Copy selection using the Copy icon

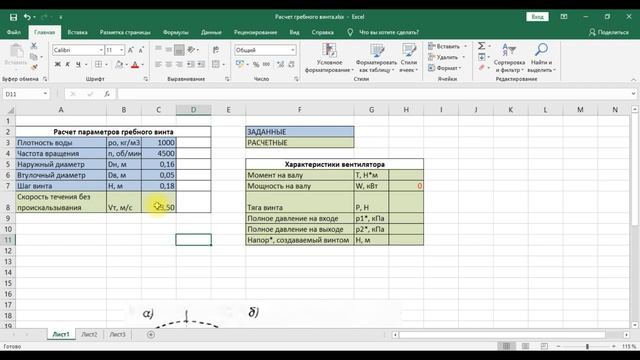[x=34, y=57]
